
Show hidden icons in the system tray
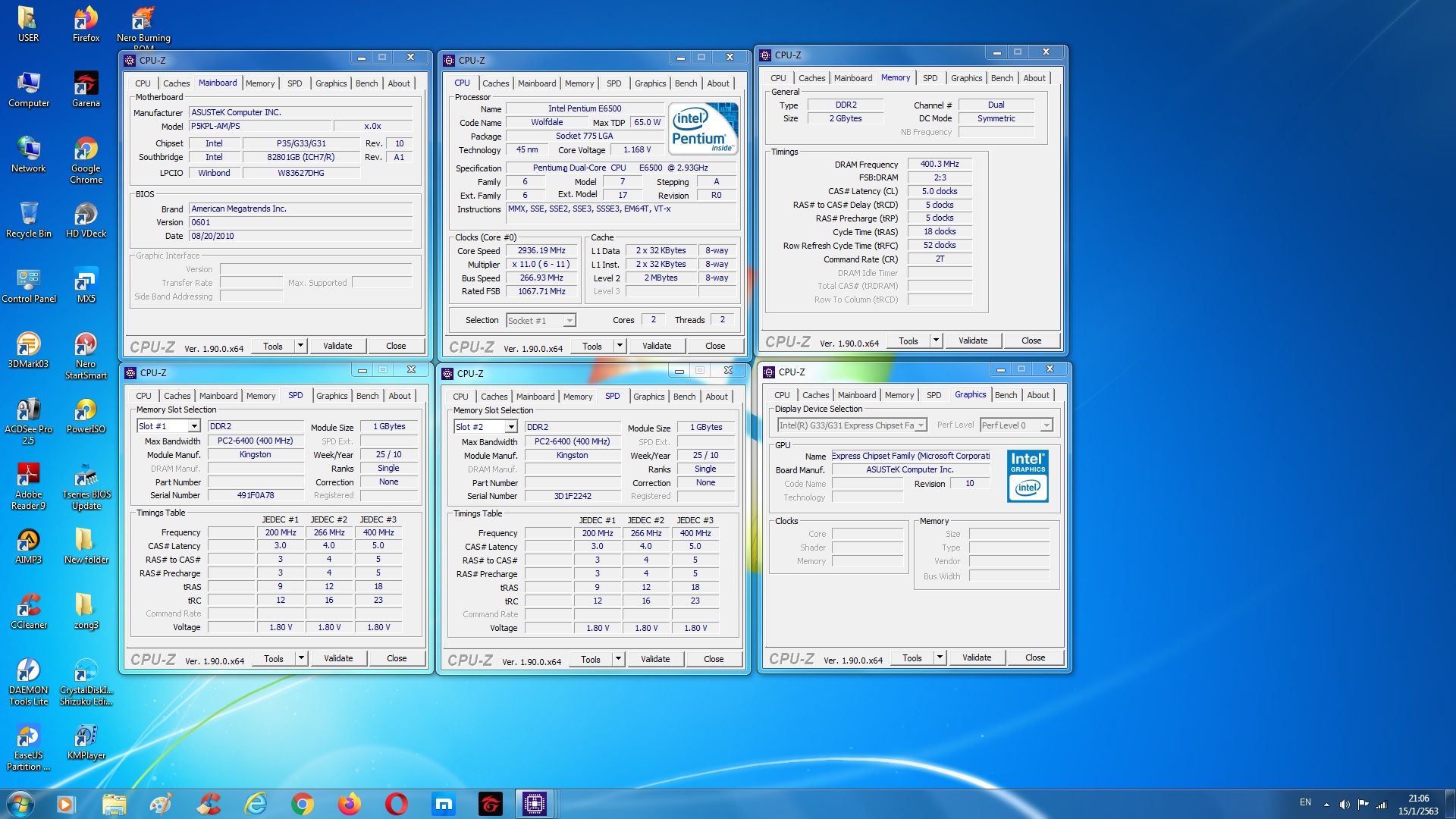point(1326,805)
